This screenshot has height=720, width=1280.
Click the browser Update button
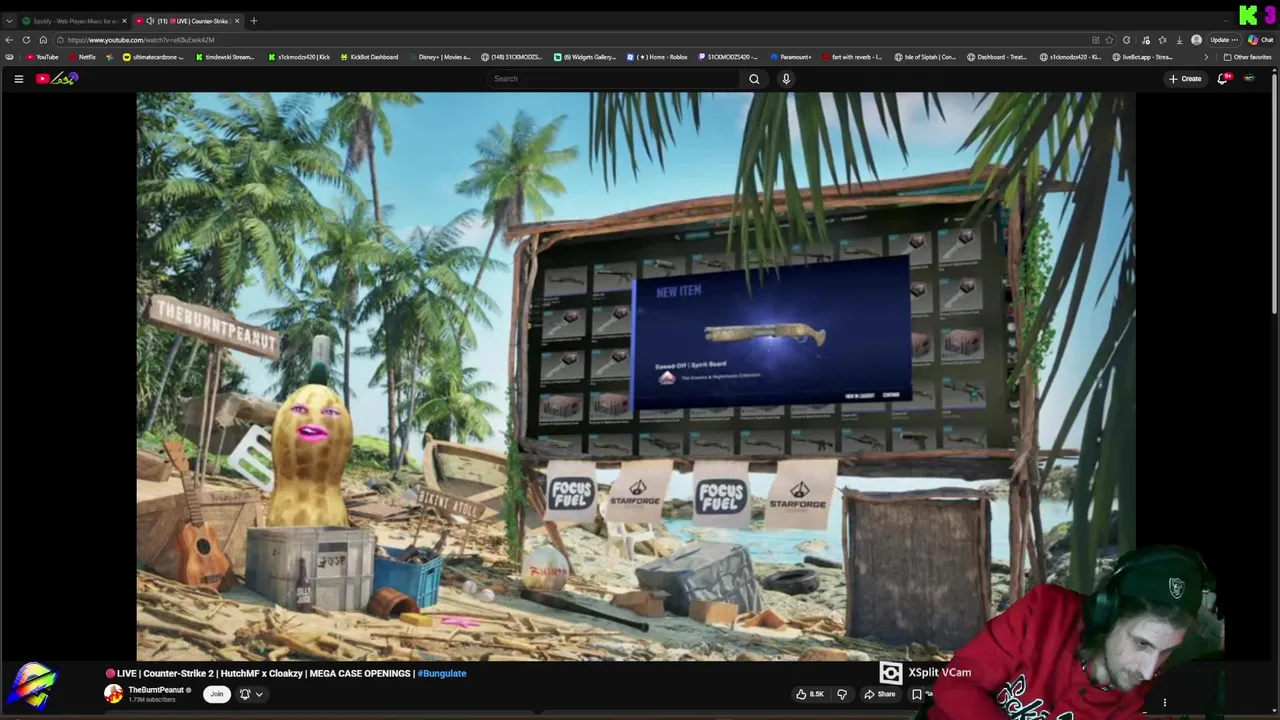pos(1224,40)
